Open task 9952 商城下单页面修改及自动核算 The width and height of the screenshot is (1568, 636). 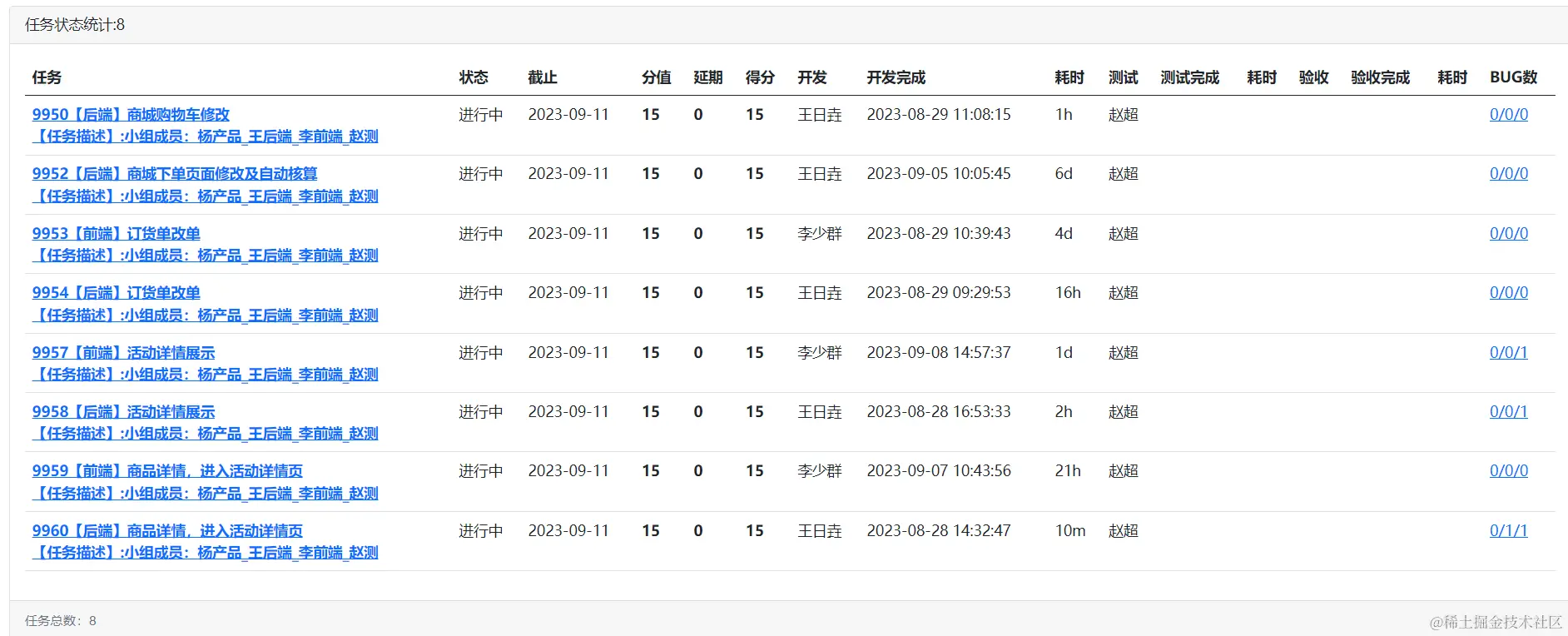(175, 174)
